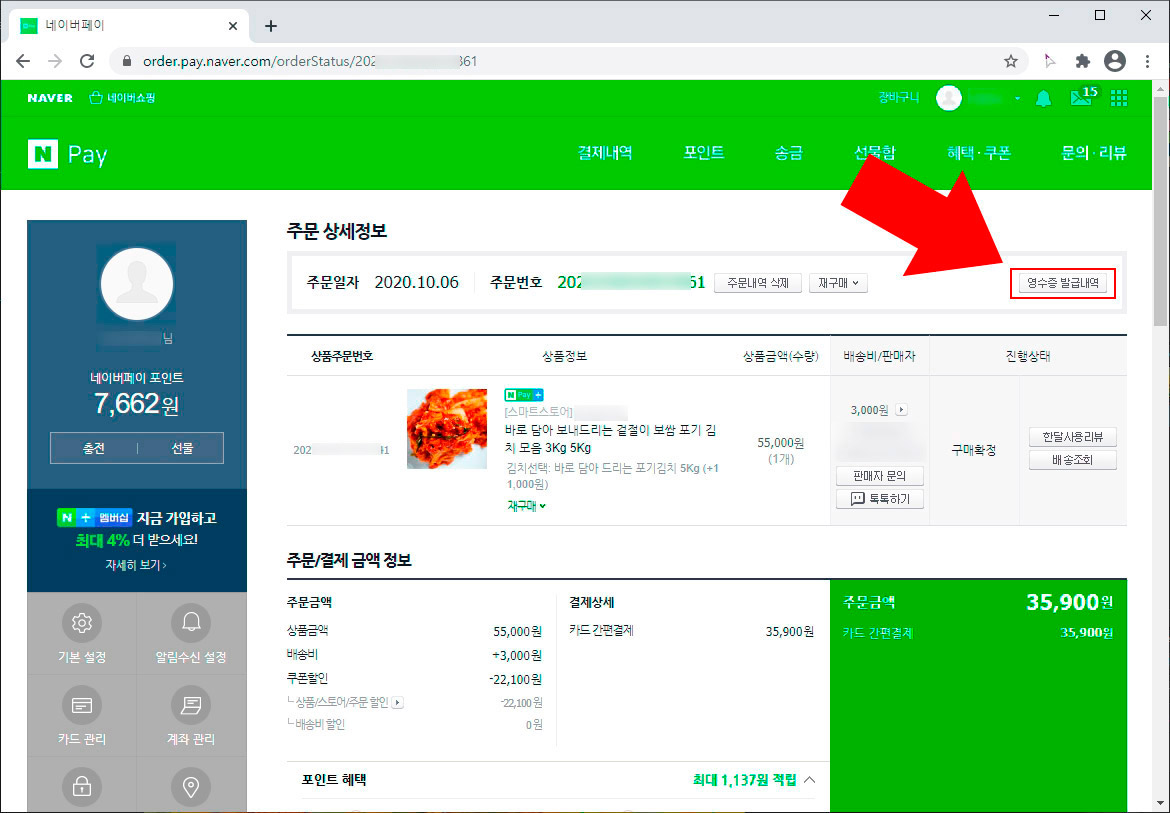
Task: Click the lock icon in the sidebar
Action: 81,786
